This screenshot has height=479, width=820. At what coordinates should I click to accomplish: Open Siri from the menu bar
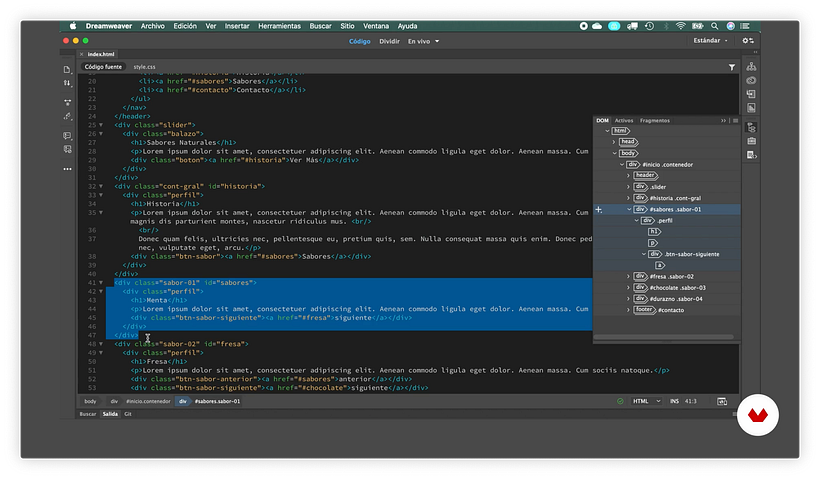pyautogui.click(x=731, y=26)
